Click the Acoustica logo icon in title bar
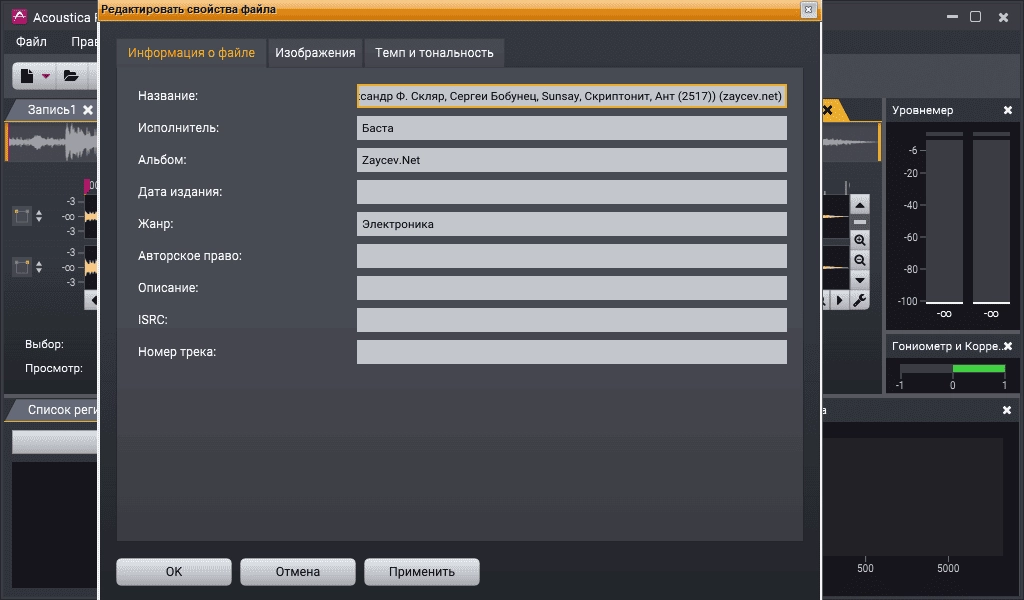 coord(19,16)
